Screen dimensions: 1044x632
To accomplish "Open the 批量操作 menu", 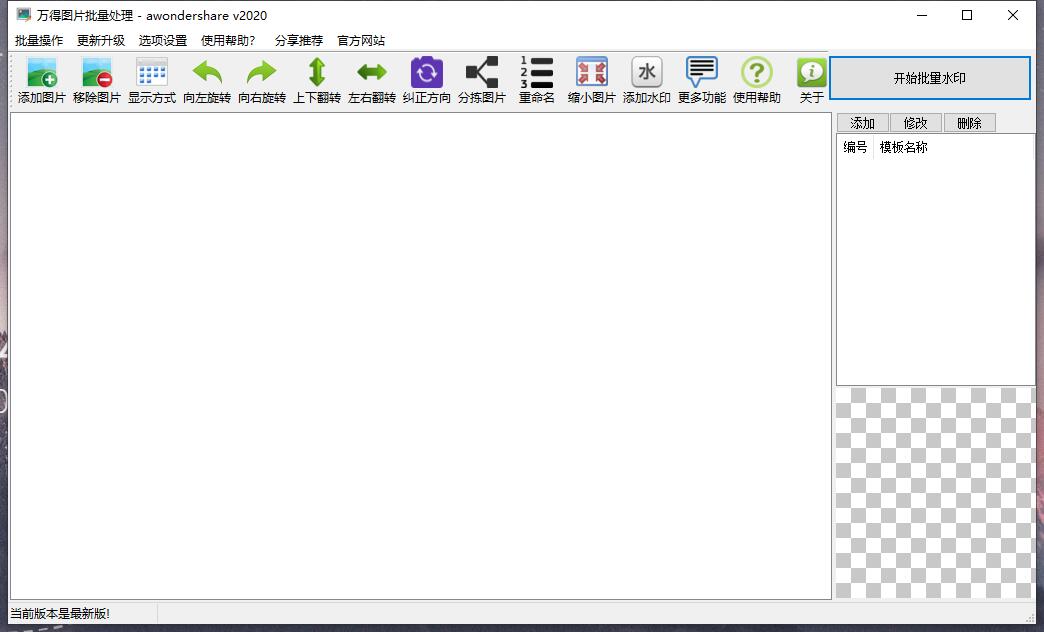I will click(x=39, y=41).
